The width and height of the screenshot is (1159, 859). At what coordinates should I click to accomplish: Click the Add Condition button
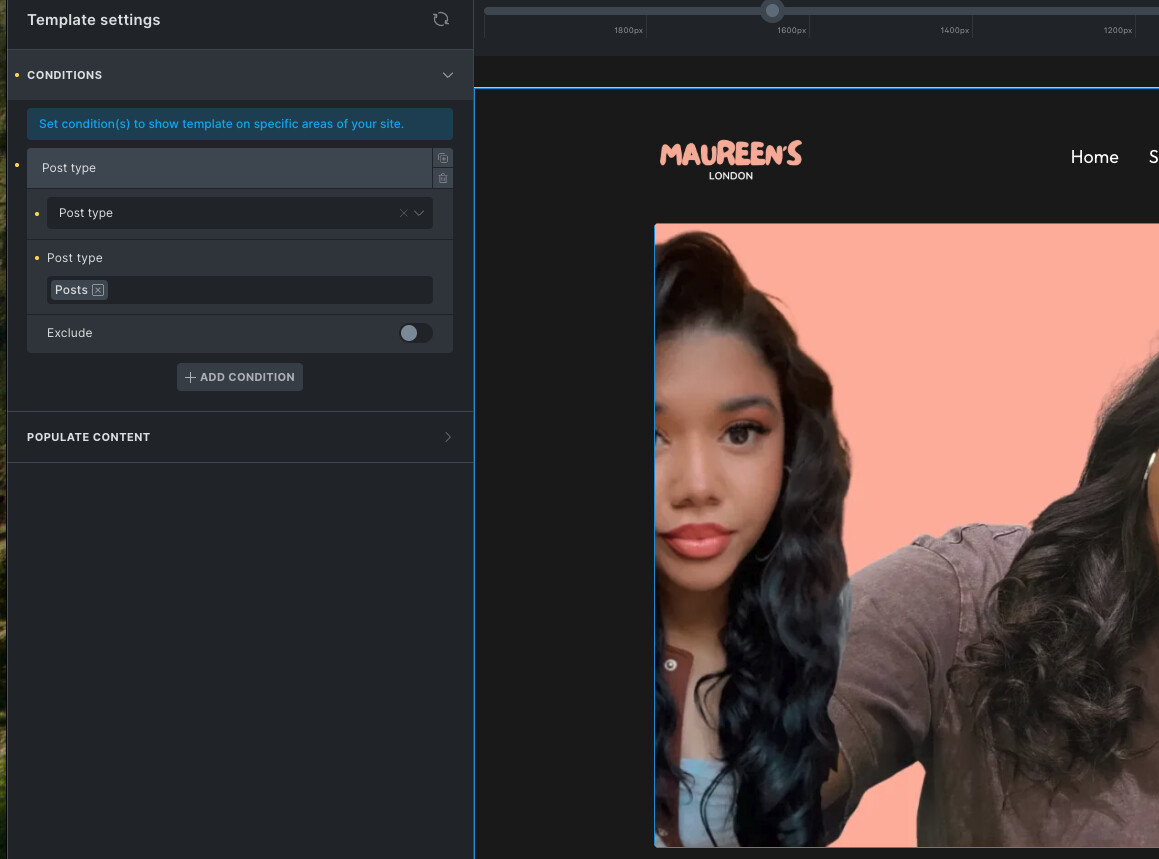[239, 377]
